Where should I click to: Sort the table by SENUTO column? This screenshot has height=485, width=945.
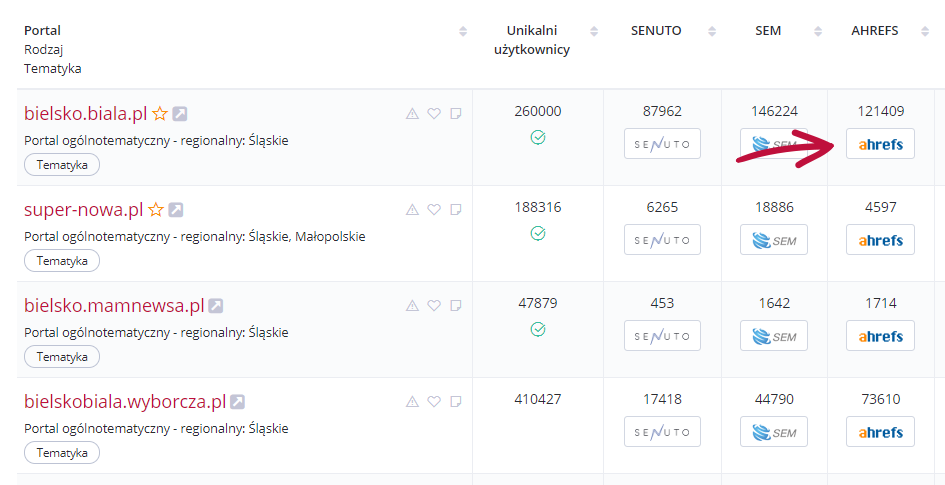pos(712,31)
